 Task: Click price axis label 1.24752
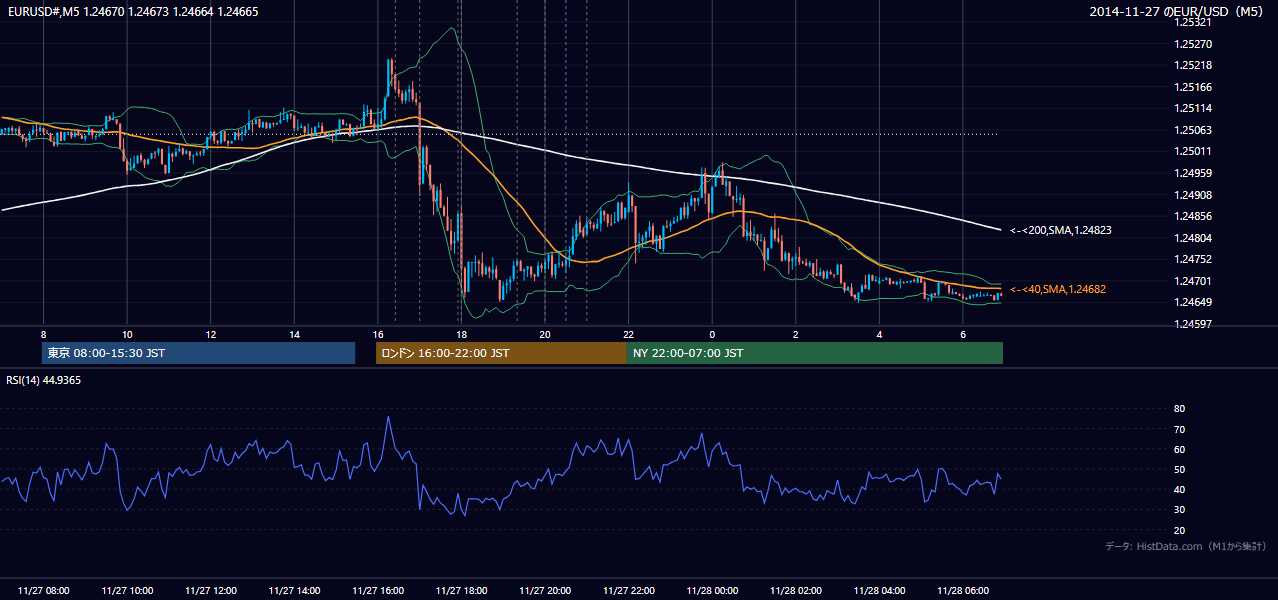click(x=1193, y=259)
